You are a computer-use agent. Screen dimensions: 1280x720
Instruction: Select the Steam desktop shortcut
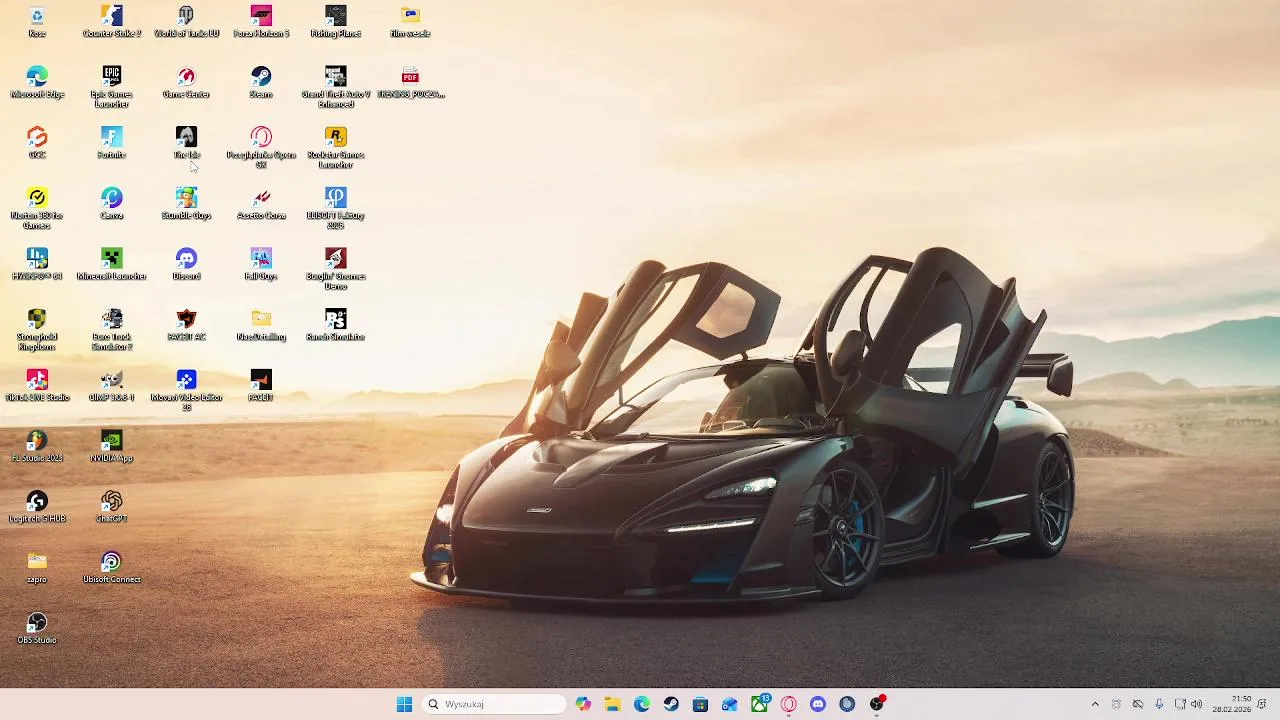click(261, 83)
